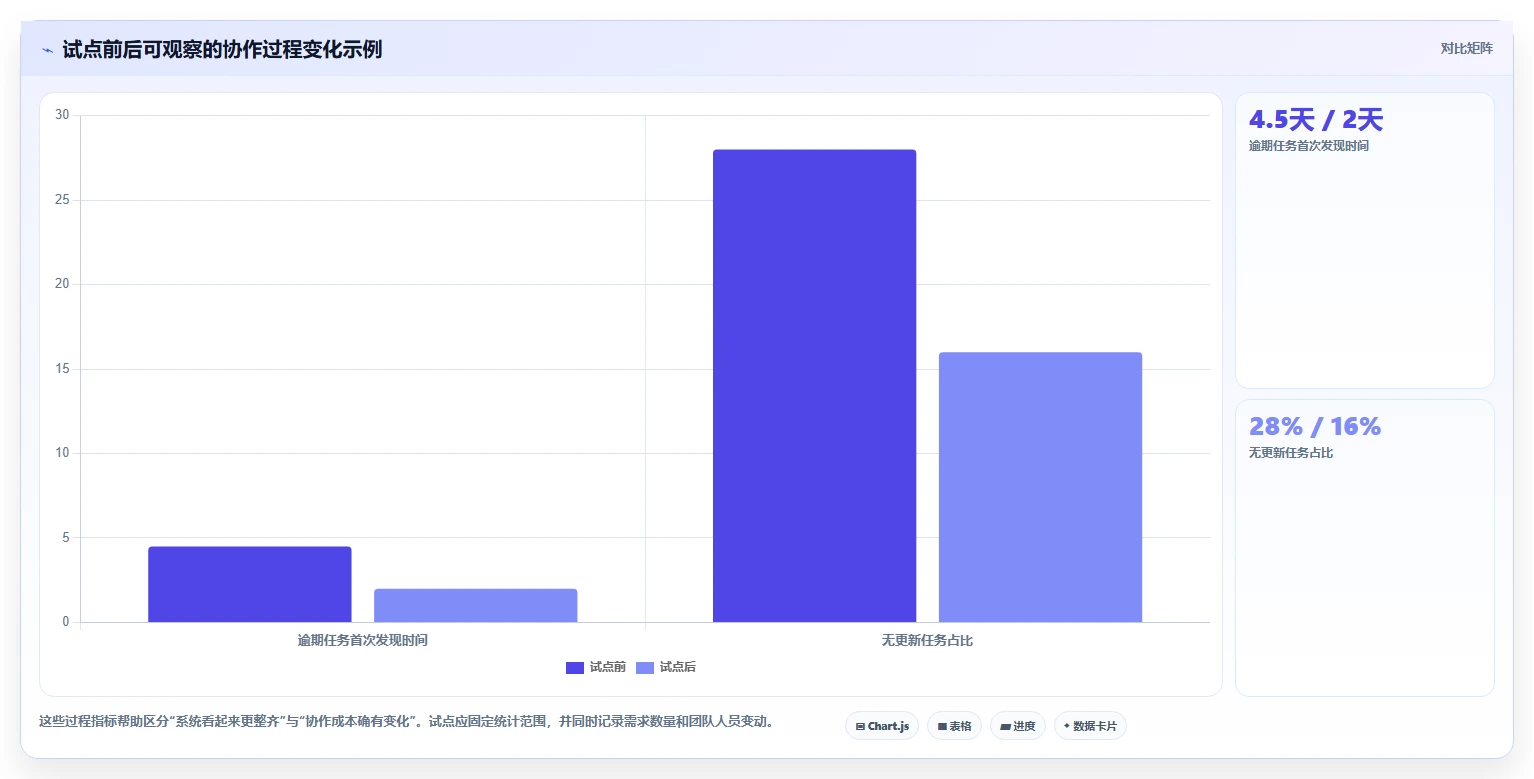Click the y-axis value 5
Viewport: 1534px width, 779px height.
pos(66,537)
